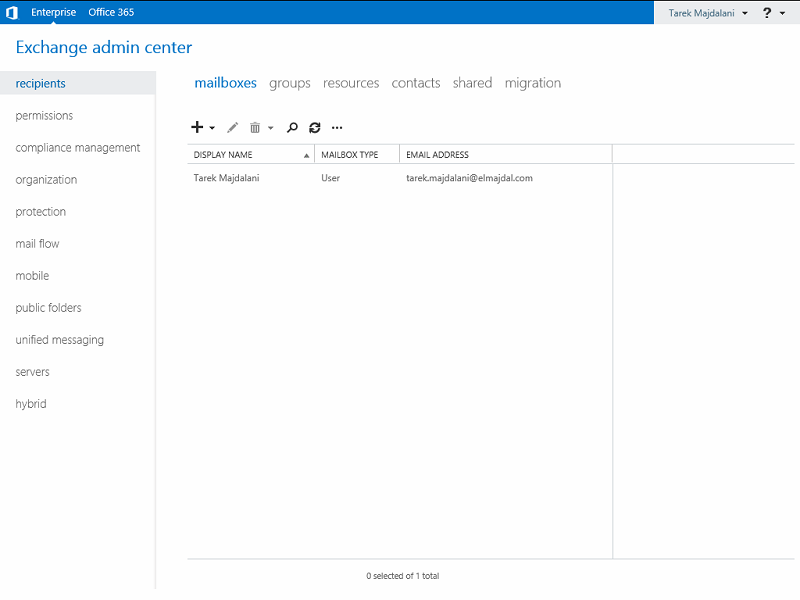Viewport: 800px width, 600px height.
Task: Open the Tarek Majdalani account dropdown
Action: (703, 12)
